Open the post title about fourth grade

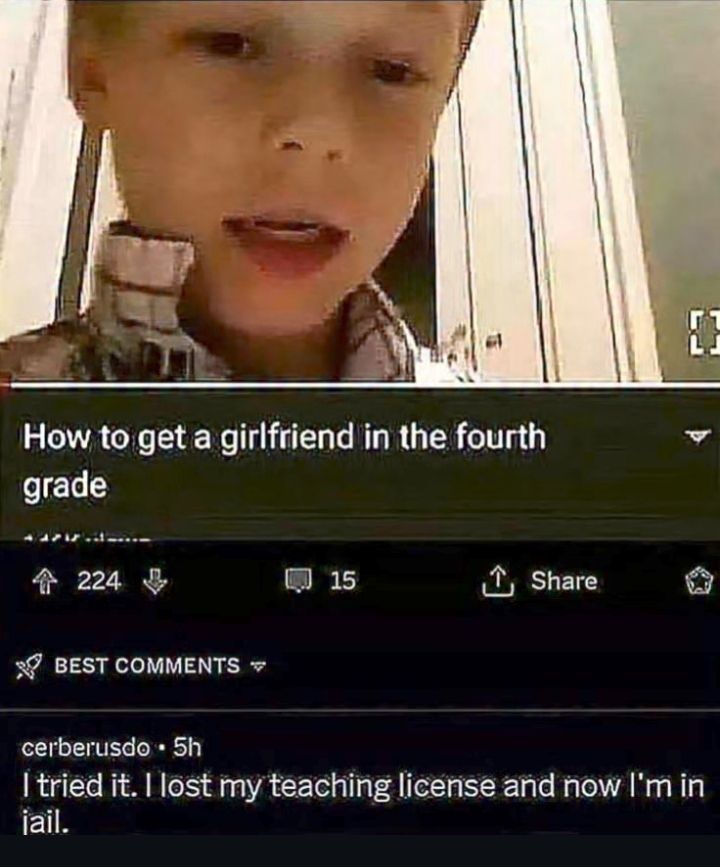point(284,461)
